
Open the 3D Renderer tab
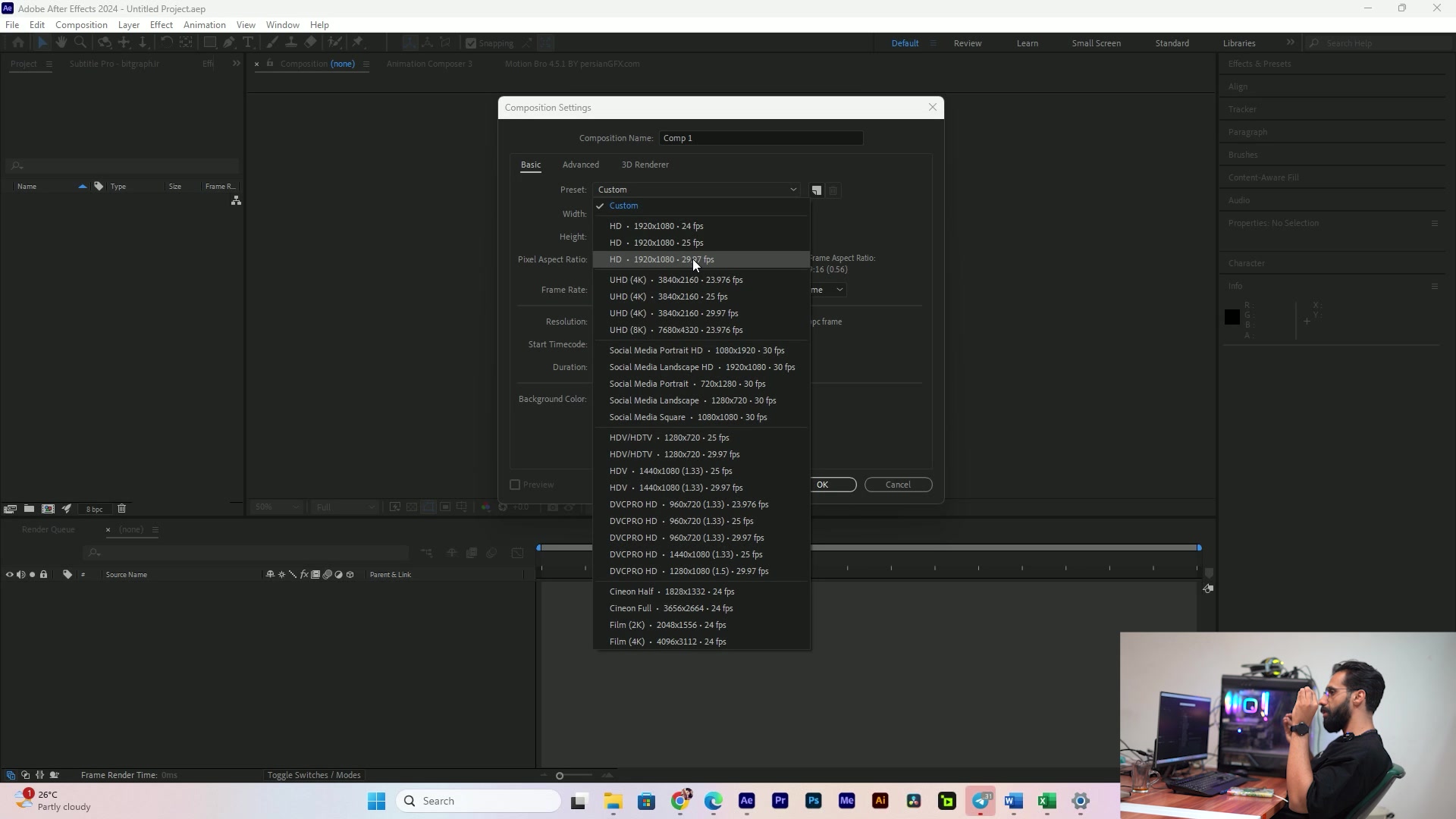pos(645,165)
